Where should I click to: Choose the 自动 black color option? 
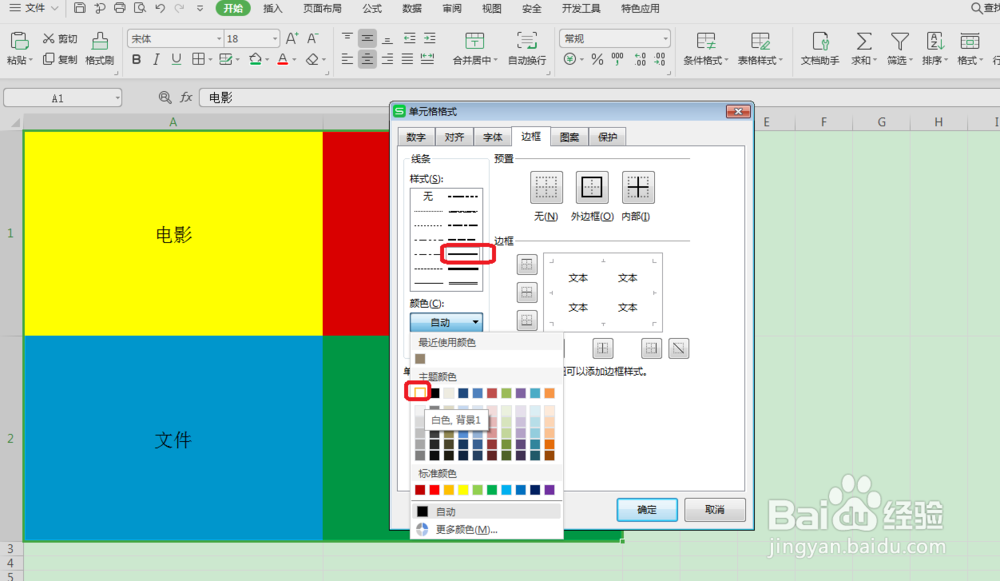coord(487,511)
